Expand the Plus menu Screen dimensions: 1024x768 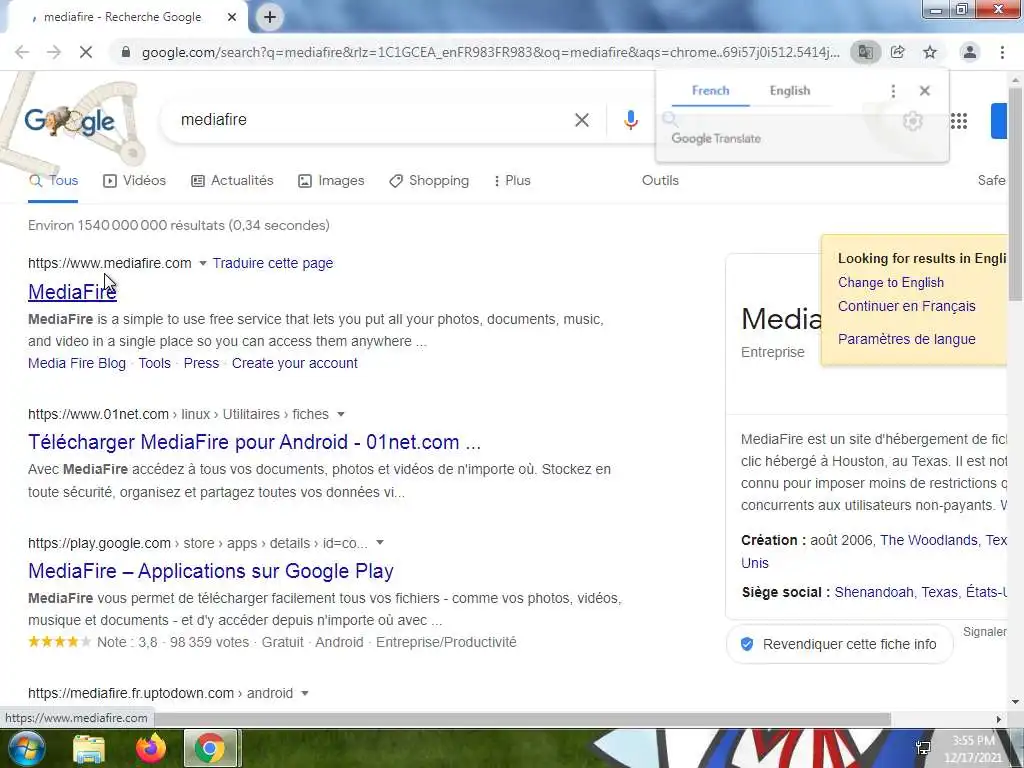[x=512, y=181]
